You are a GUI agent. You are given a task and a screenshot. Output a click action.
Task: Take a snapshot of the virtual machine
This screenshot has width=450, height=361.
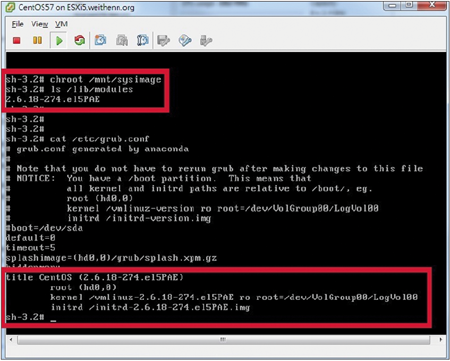coord(100,40)
